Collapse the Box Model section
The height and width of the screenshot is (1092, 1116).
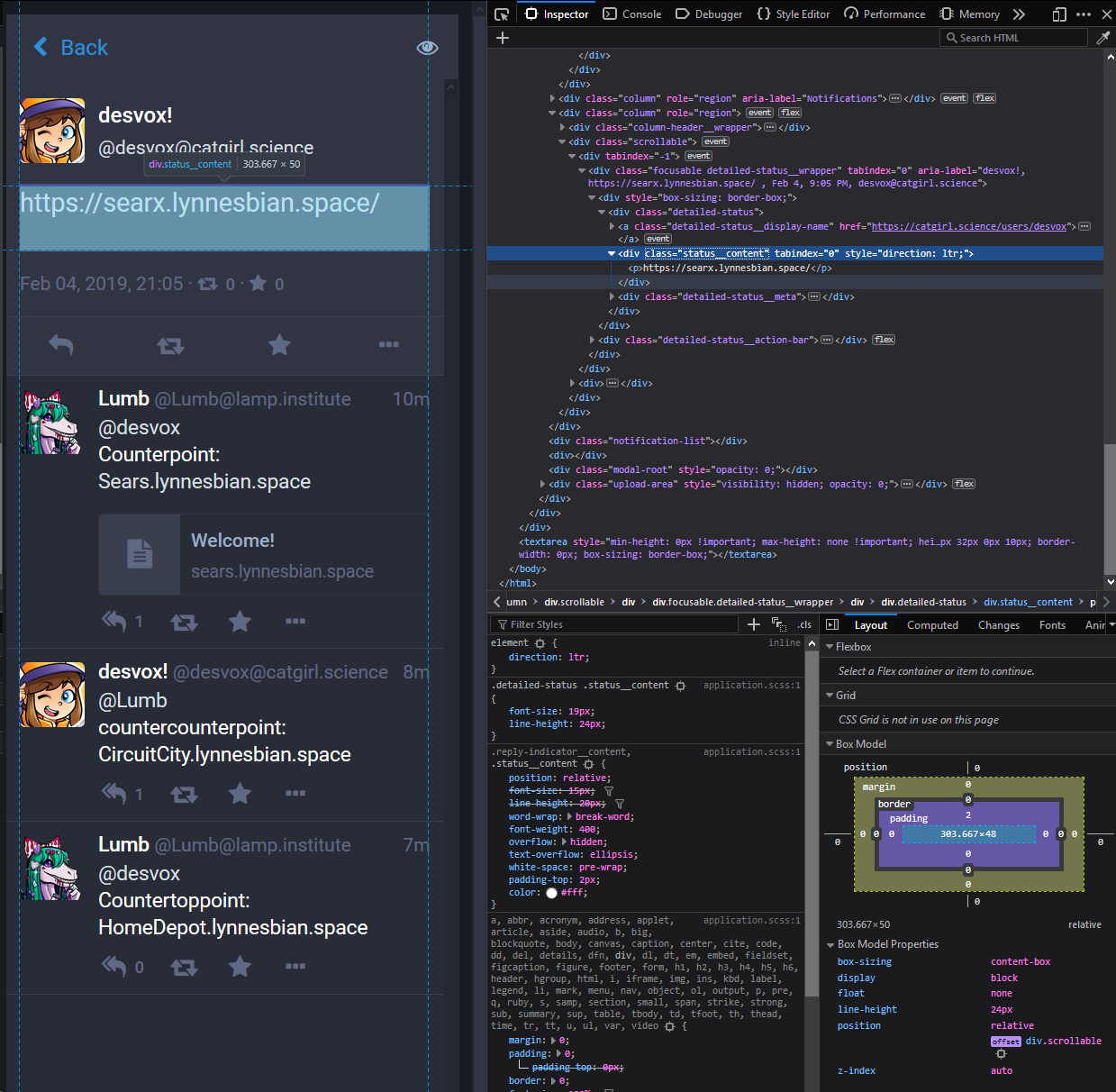click(x=830, y=744)
